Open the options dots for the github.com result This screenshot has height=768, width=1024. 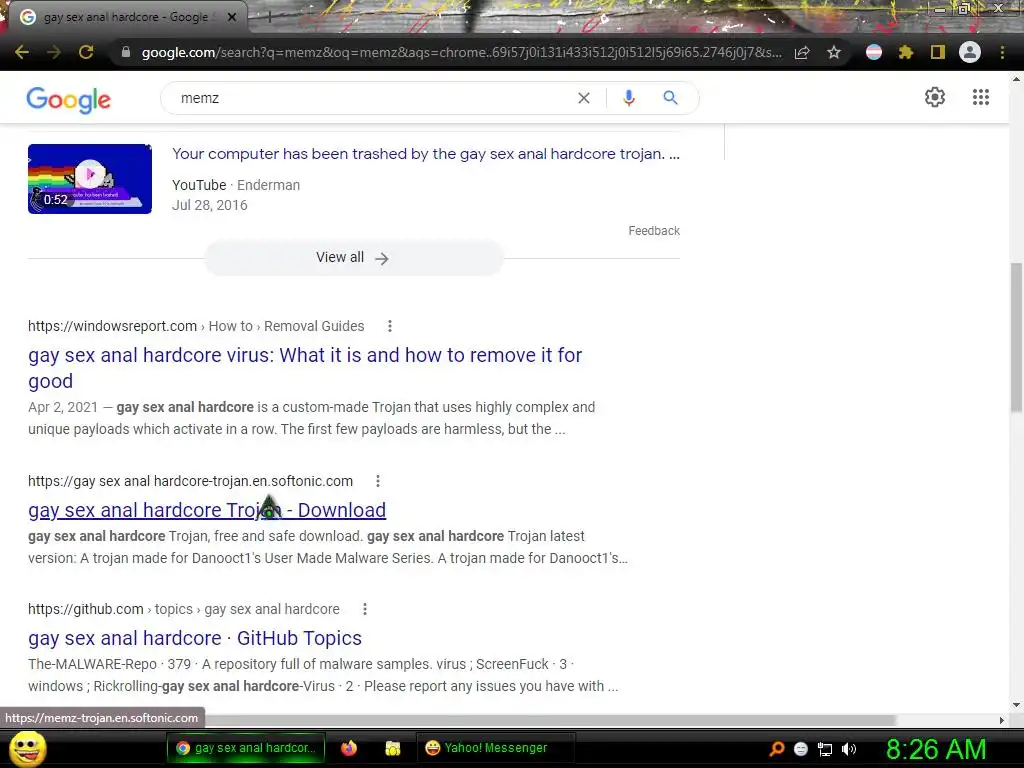365,609
